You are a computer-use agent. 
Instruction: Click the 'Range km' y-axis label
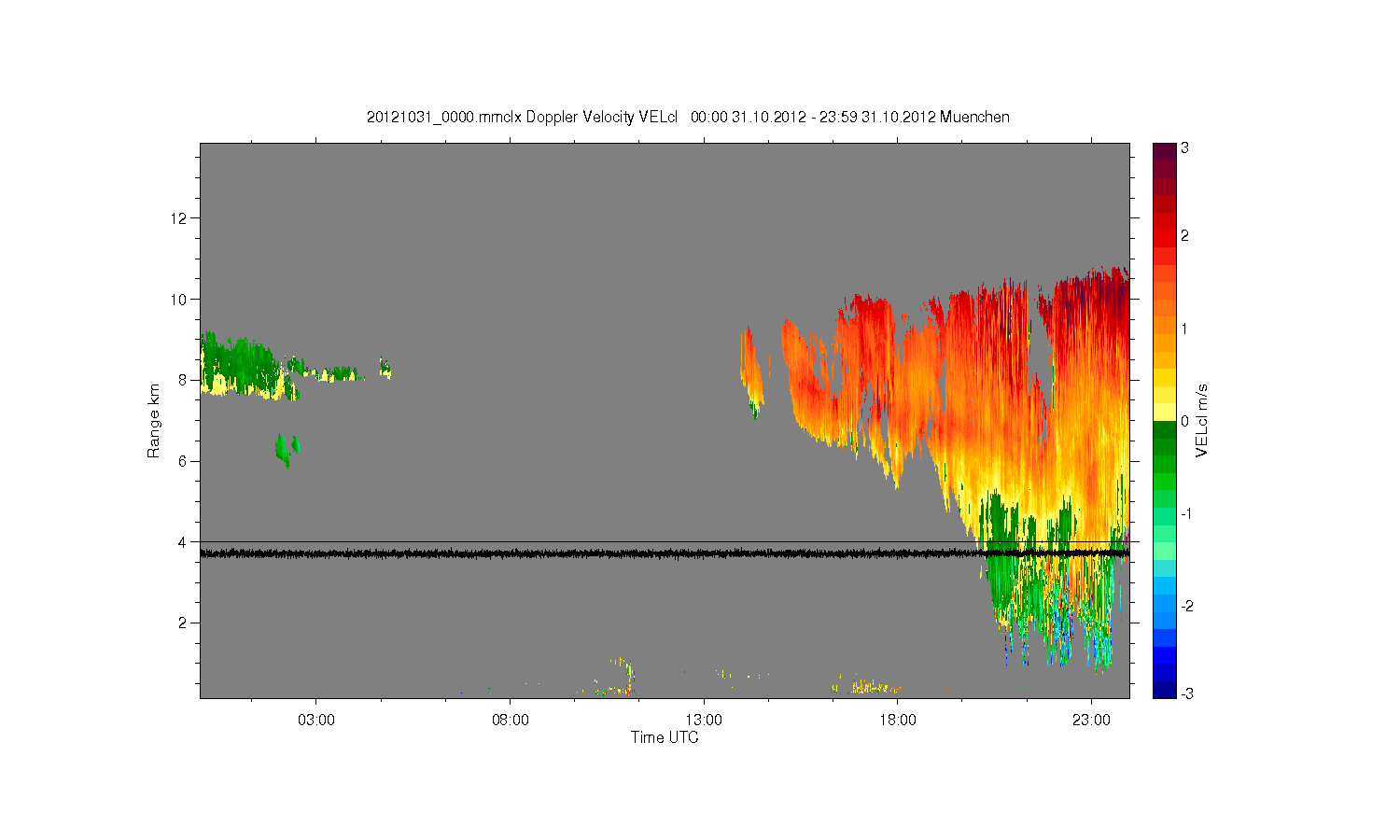154,421
